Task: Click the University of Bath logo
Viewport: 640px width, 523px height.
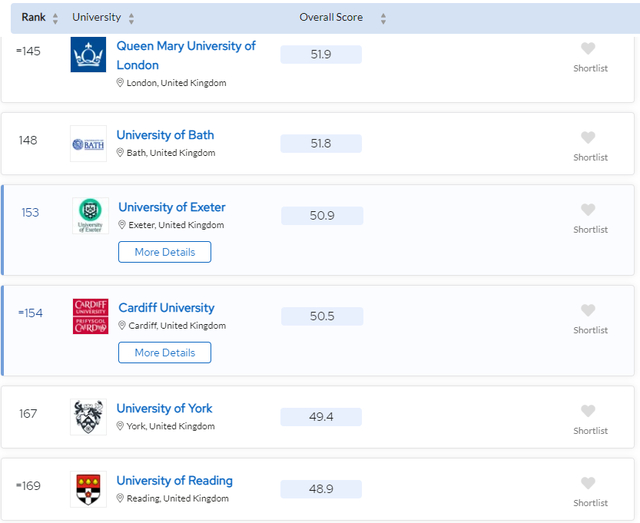Action: tap(88, 144)
